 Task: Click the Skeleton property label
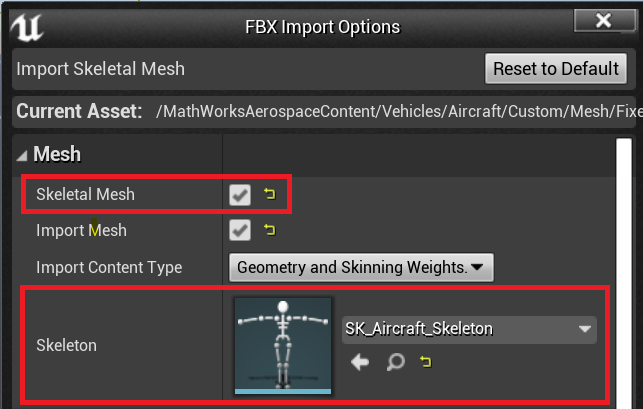[66, 345]
